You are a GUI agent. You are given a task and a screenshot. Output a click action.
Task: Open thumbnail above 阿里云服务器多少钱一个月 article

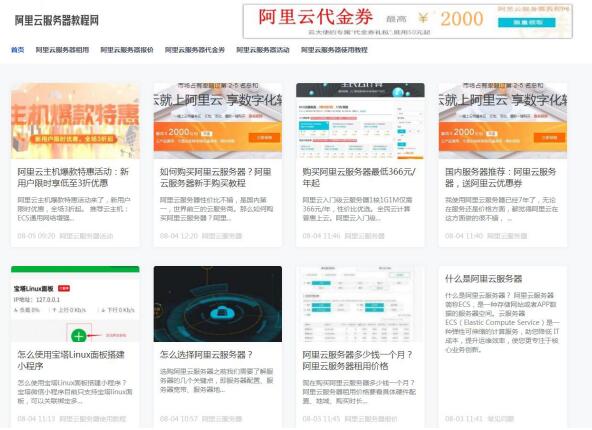click(x=360, y=304)
